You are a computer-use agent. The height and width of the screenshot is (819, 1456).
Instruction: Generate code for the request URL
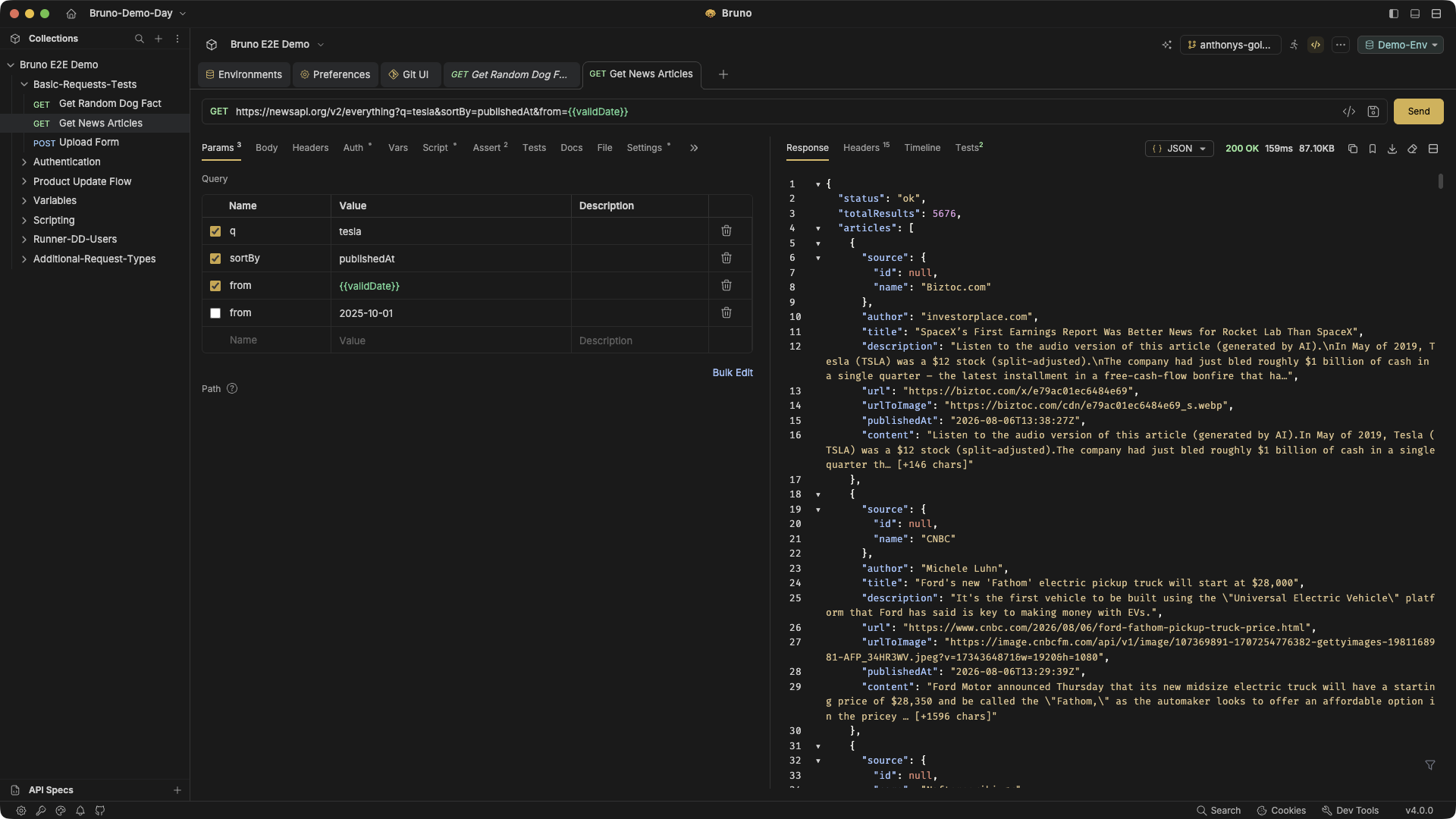1349,111
